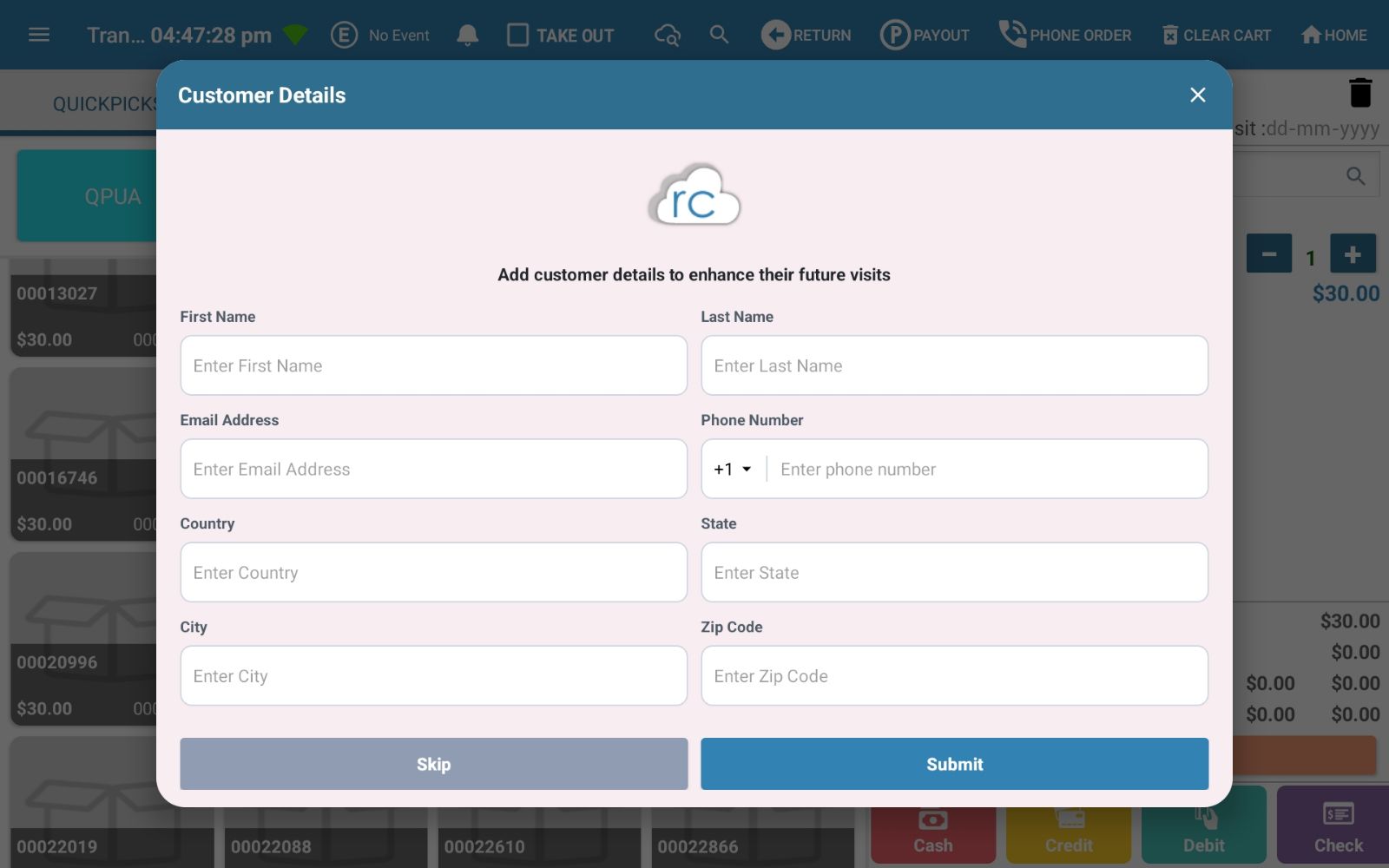This screenshot has width=1389, height=868.
Task: Open the No Event selector
Action: [380, 35]
